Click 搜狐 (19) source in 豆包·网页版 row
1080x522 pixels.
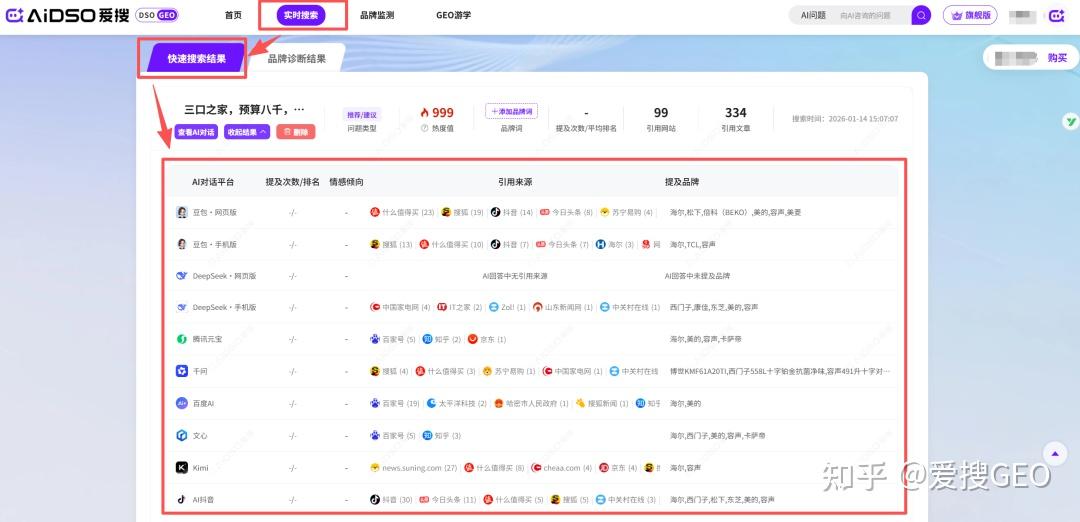click(462, 212)
